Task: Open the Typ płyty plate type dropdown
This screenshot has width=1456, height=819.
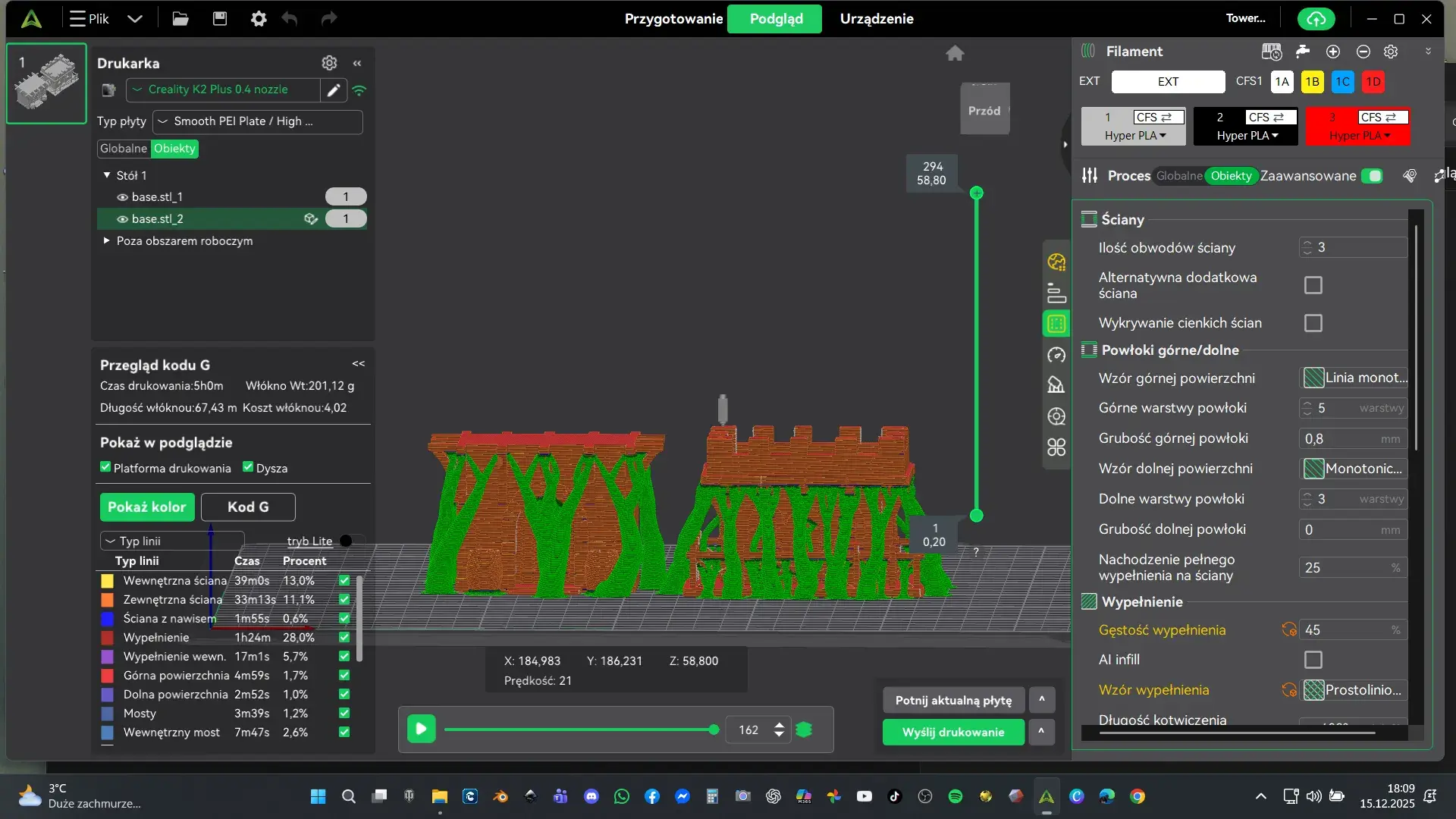Action: [x=258, y=121]
